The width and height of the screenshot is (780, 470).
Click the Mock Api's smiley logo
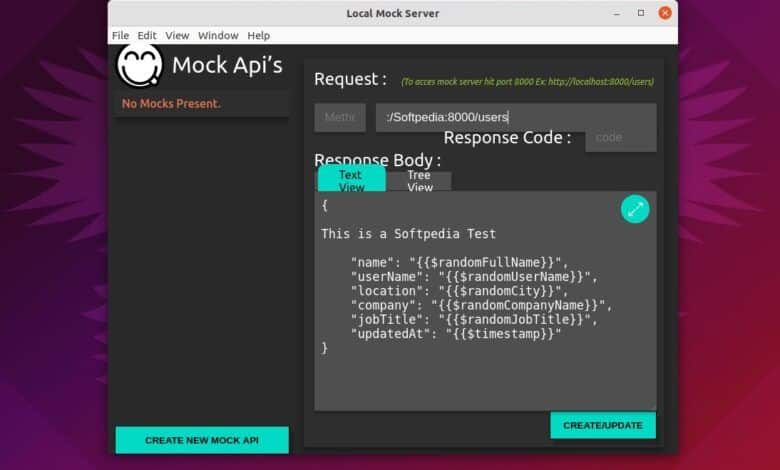(140, 65)
